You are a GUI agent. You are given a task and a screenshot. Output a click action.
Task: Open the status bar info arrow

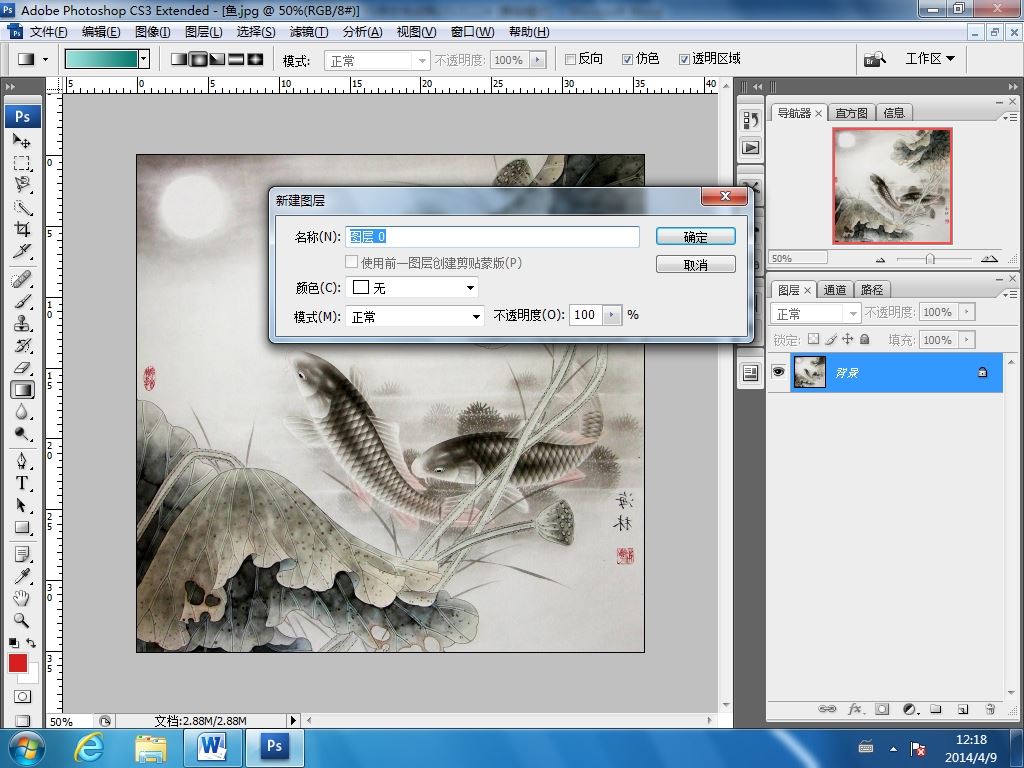(293, 720)
